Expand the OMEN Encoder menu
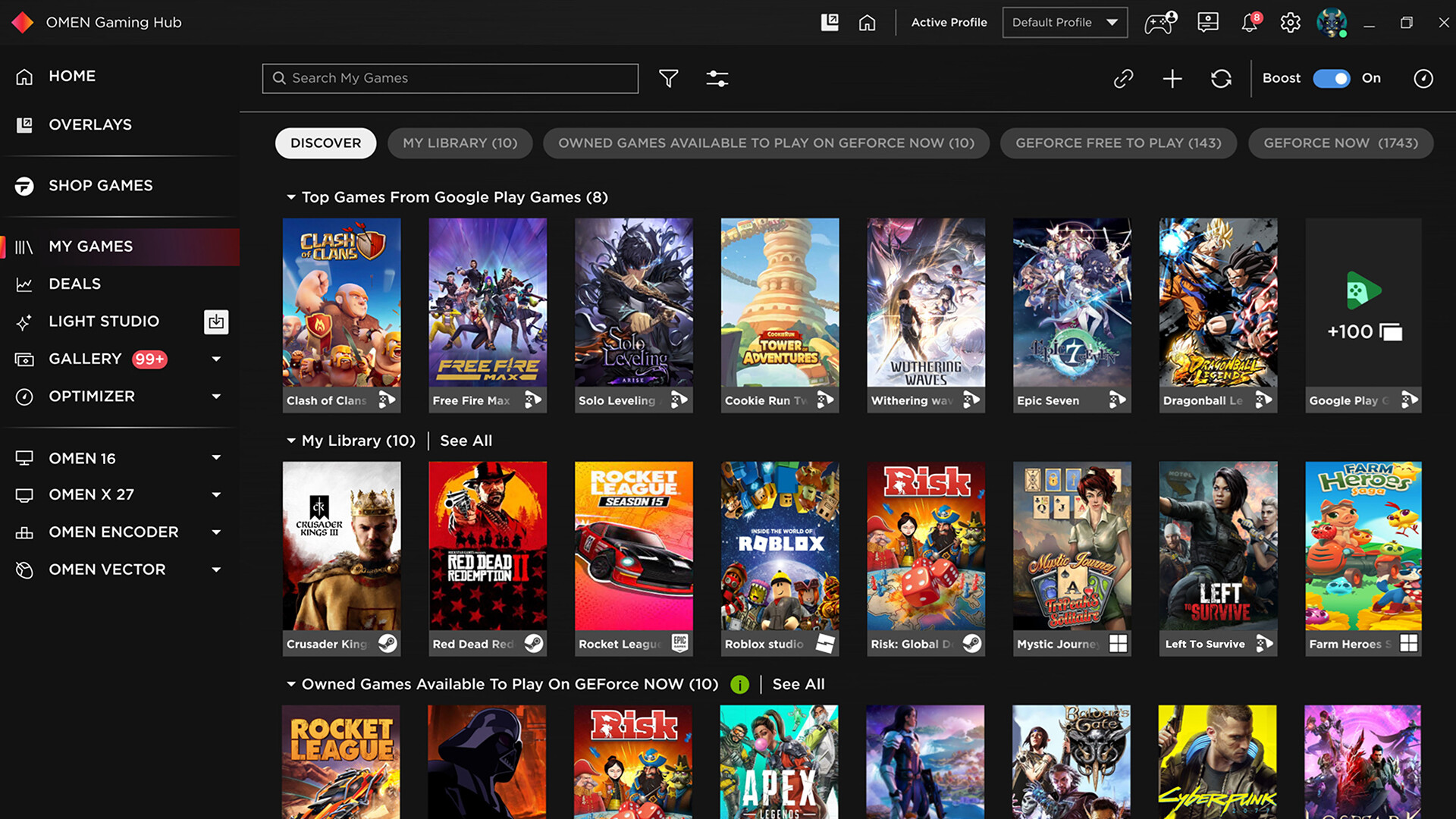Image resolution: width=1456 pixels, height=819 pixels. tap(216, 532)
